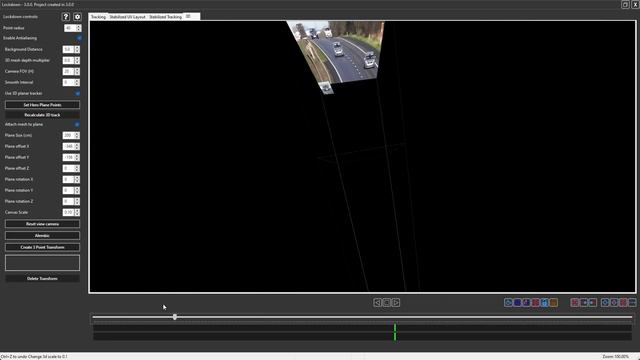640x360 pixels.
Task: Click the Delete Transform button
Action: pos(42,279)
